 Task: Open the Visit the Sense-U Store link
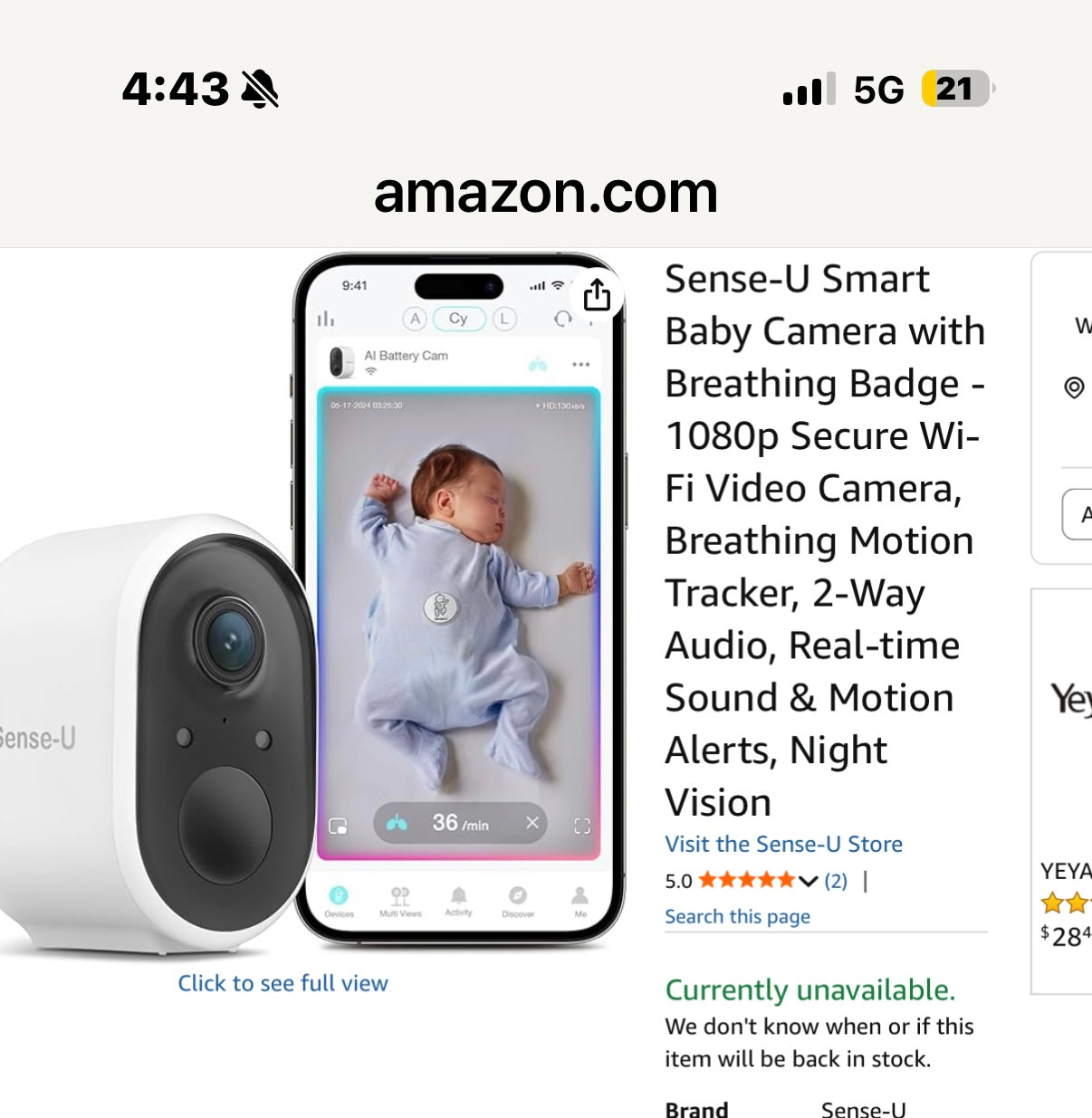click(783, 844)
